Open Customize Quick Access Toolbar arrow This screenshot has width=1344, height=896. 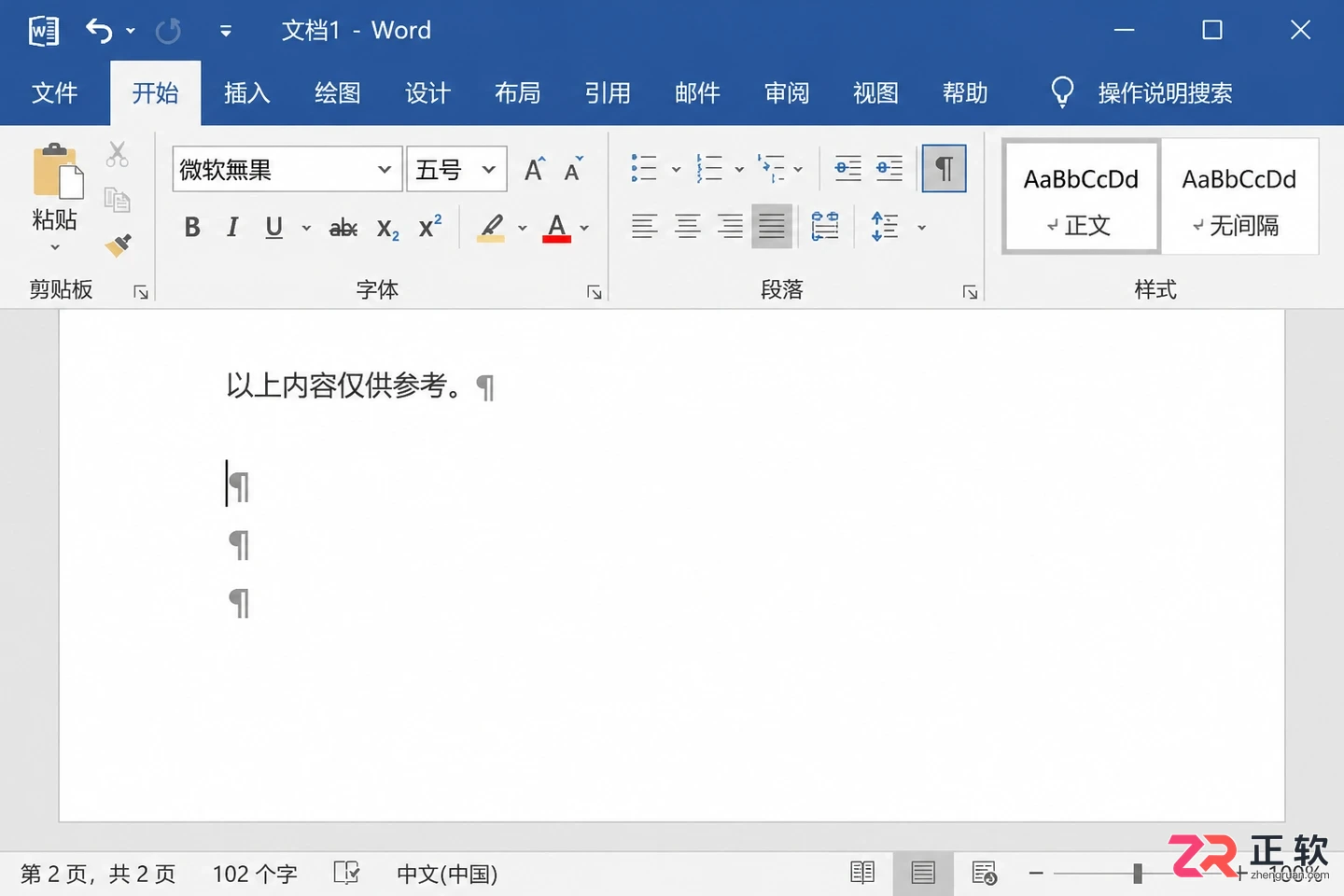click(x=225, y=31)
